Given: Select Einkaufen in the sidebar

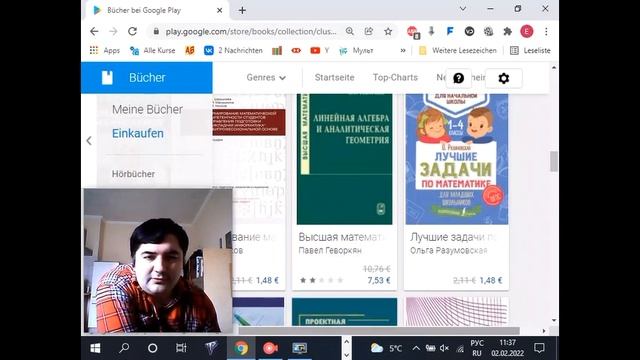Looking at the screenshot, I should click(138, 133).
